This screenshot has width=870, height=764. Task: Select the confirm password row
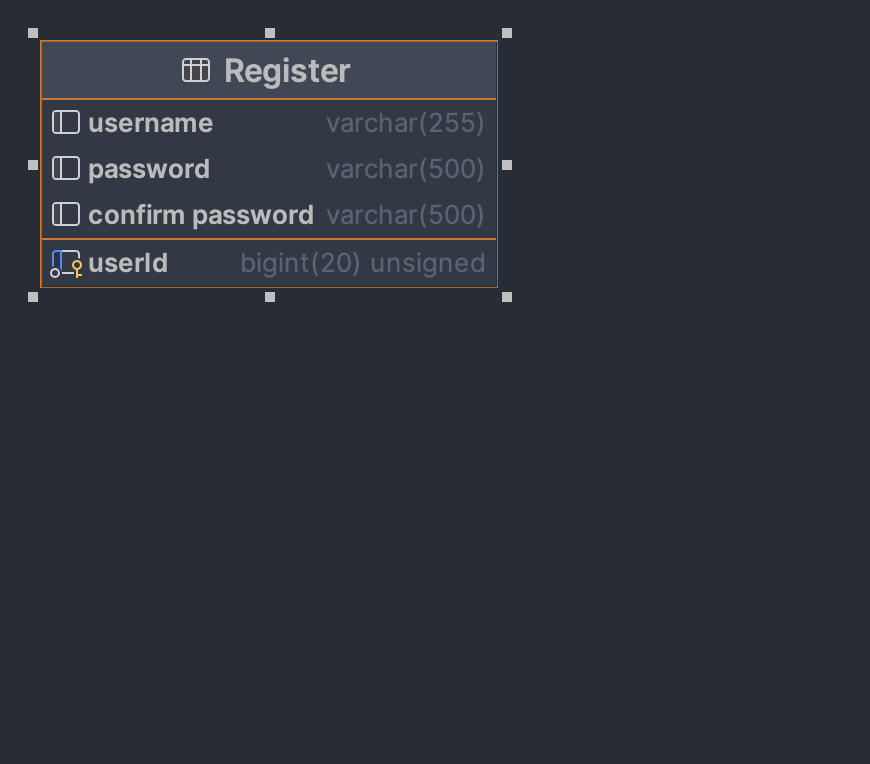pos(200,214)
